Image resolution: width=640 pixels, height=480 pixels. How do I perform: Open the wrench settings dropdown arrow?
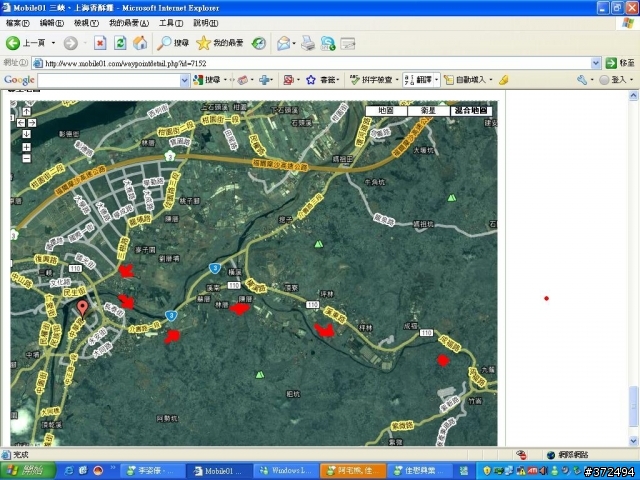point(592,80)
